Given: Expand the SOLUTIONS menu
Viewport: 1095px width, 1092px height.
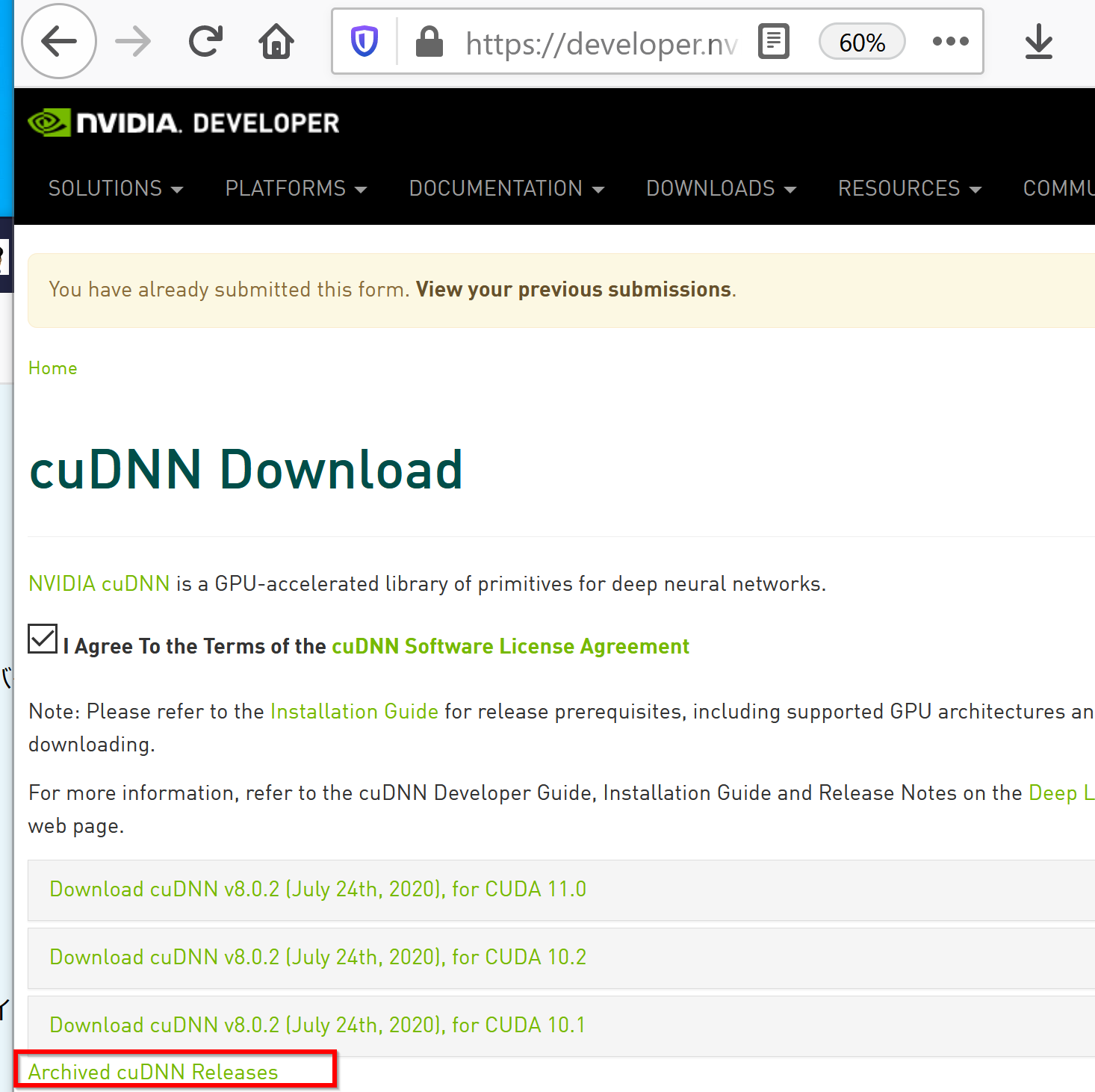Looking at the screenshot, I should pyautogui.click(x=116, y=188).
